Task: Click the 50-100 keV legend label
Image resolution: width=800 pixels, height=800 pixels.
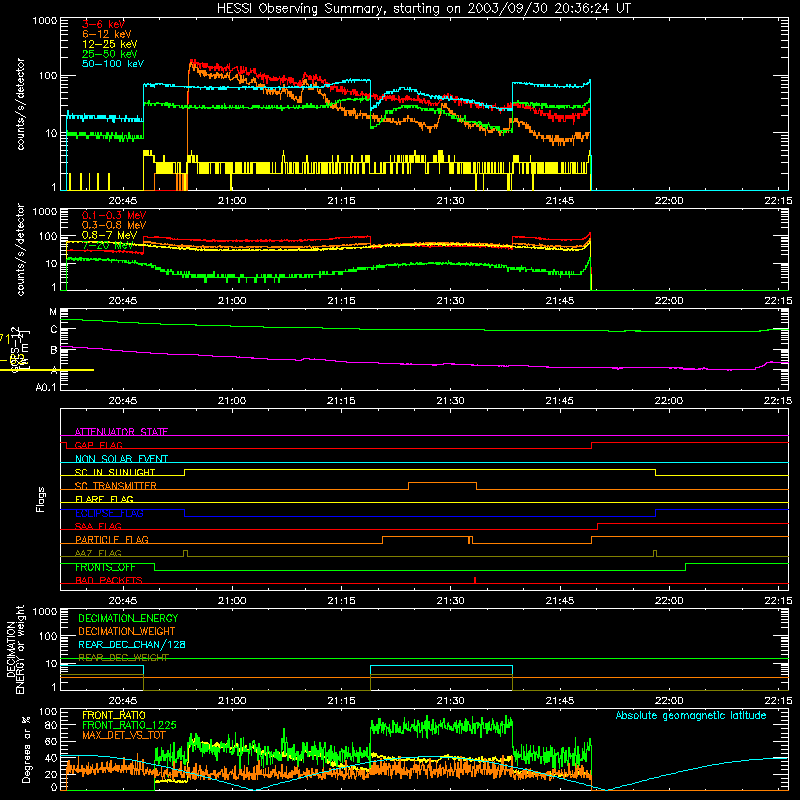Action: coord(113,64)
